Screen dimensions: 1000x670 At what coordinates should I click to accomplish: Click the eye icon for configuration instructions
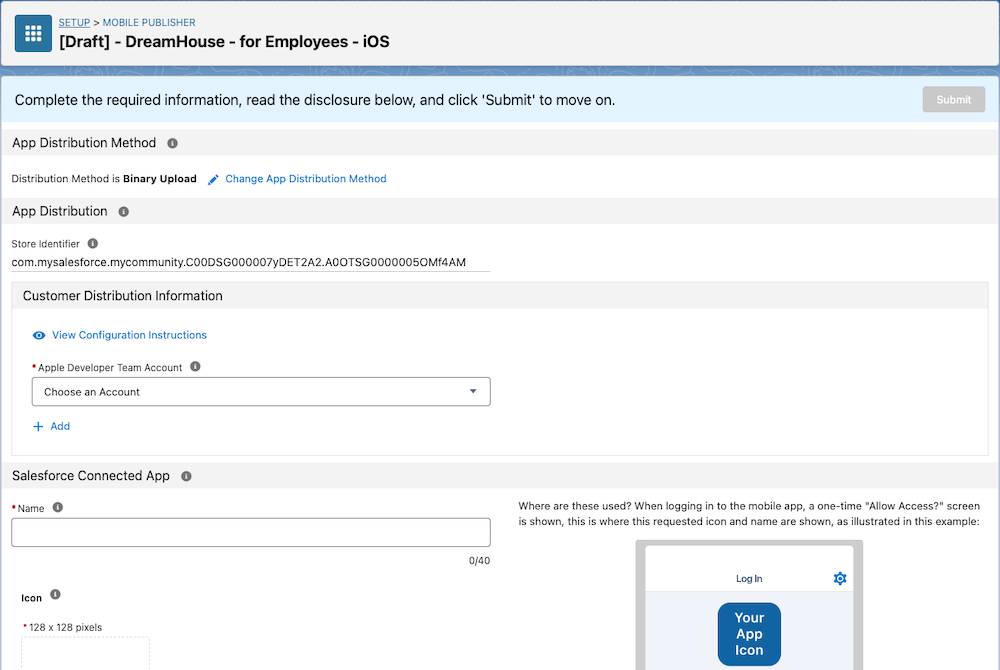(39, 335)
